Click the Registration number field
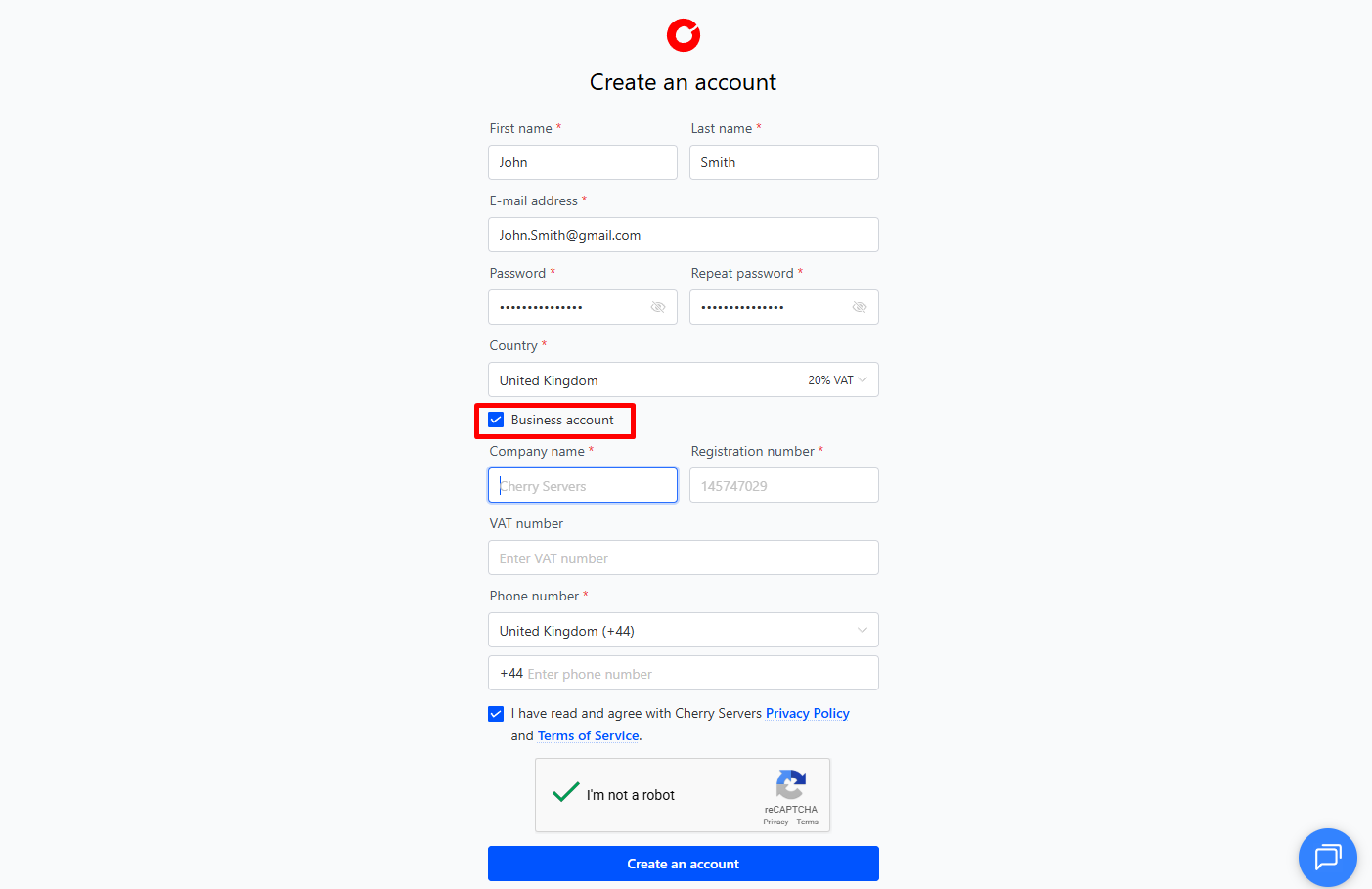The image size is (1372, 889). coord(783,486)
